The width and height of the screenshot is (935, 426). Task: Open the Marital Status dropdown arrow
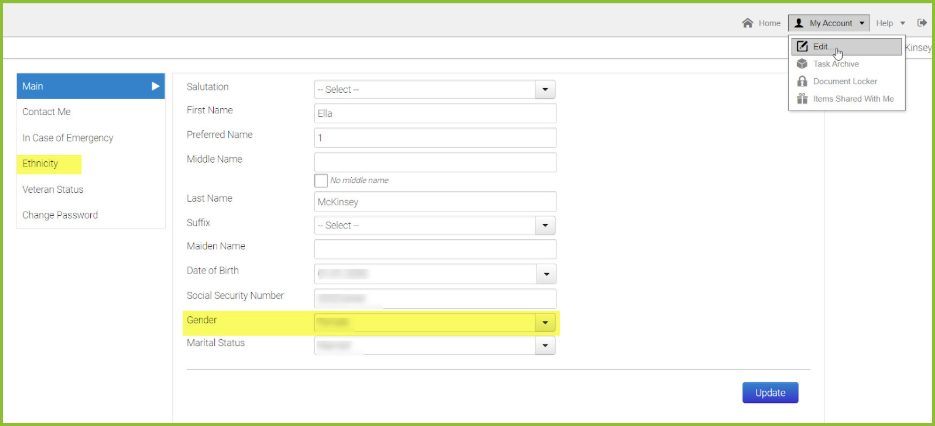[x=545, y=345]
